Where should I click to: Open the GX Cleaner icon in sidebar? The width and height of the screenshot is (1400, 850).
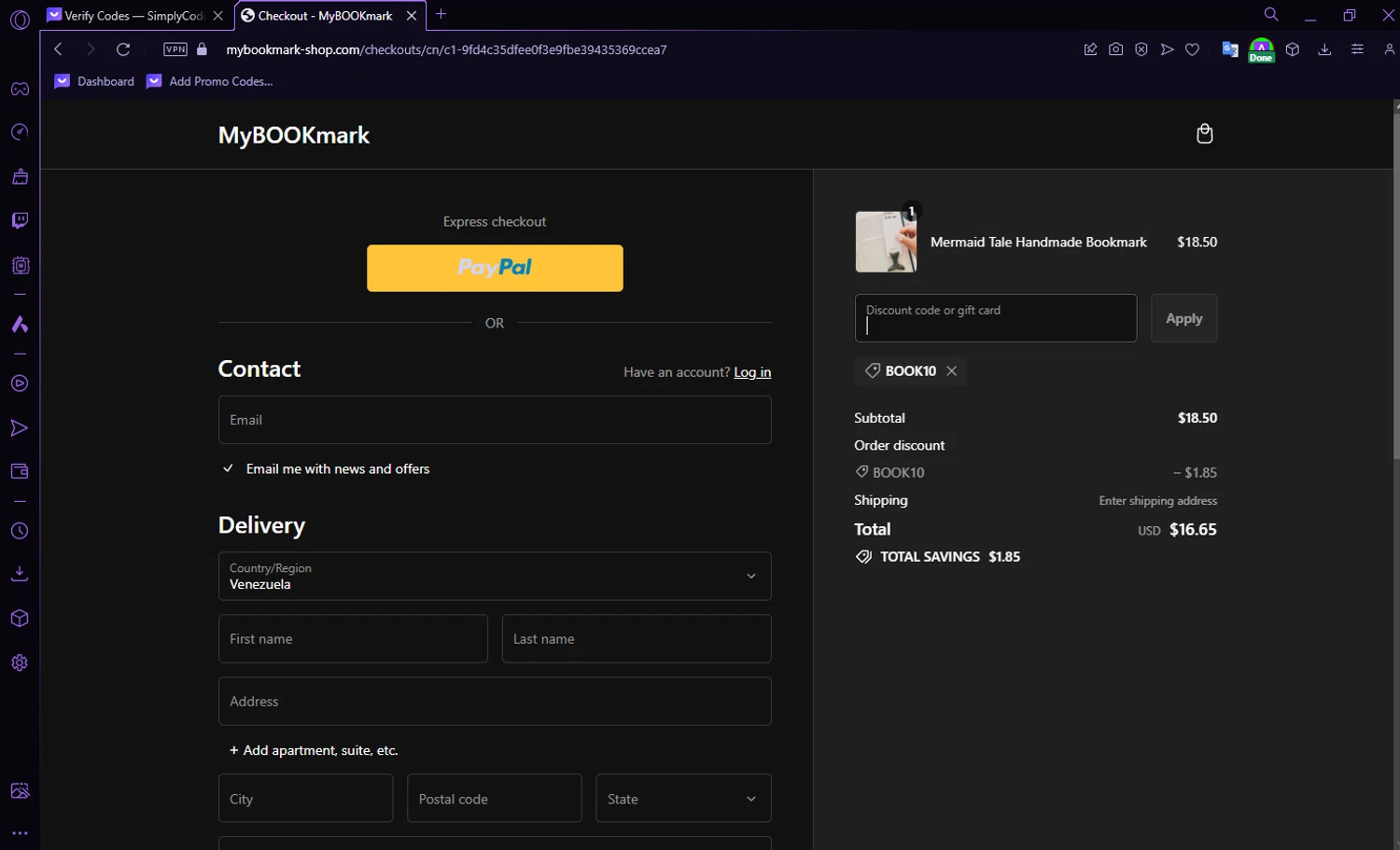tap(20, 176)
